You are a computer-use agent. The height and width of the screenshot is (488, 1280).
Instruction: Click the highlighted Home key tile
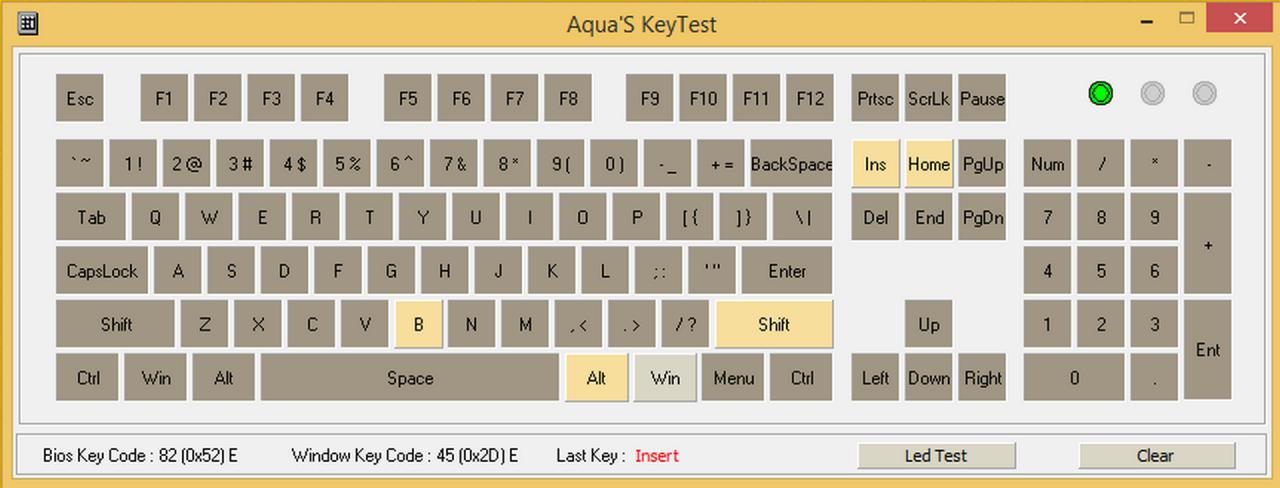point(929,164)
